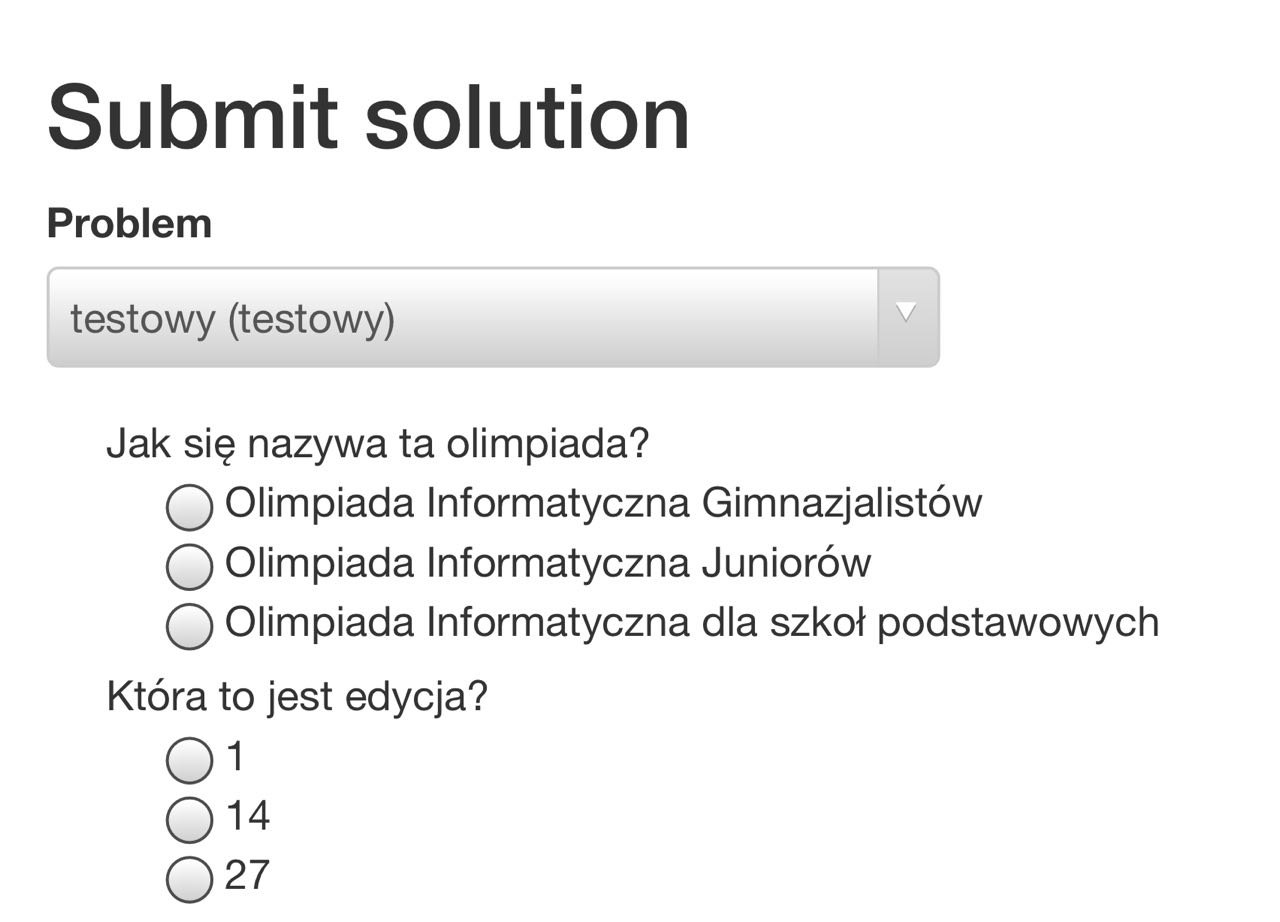Open the 'testowy (testowy)' problem select box
The height and width of the screenshot is (922, 1280).
click(x=493, y=317)
